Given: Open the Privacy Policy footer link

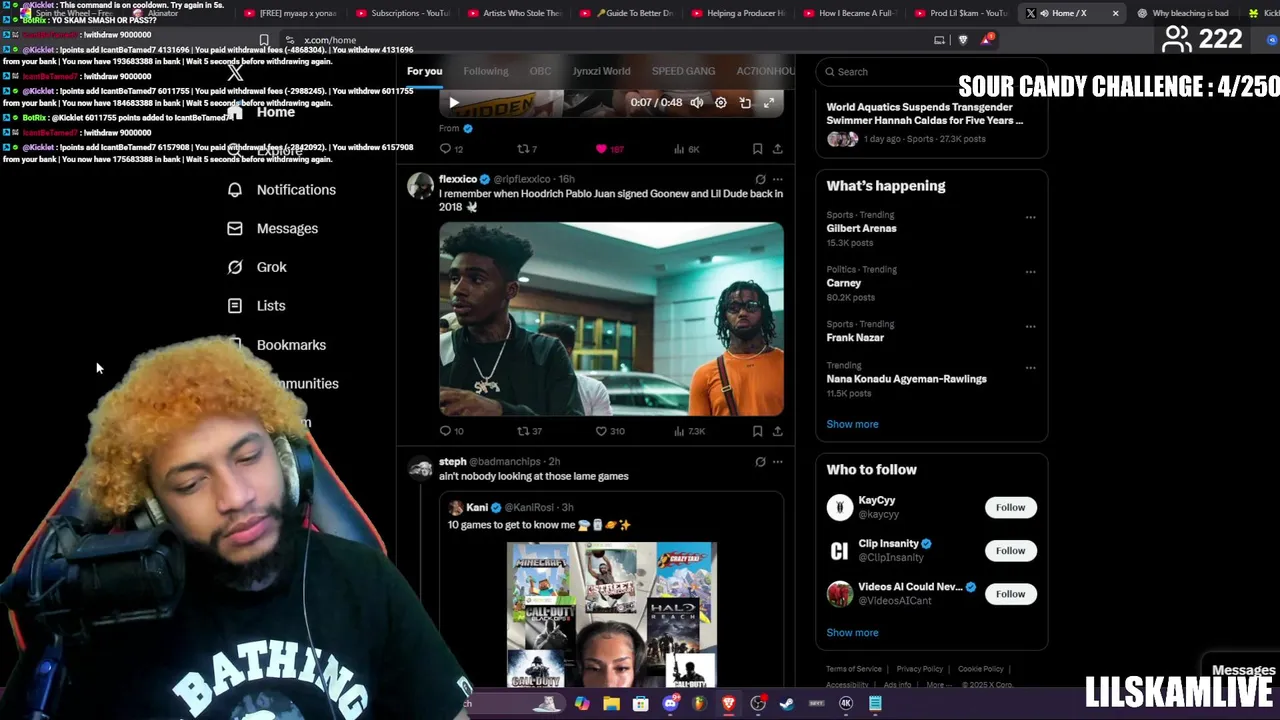Looking at the screenshot, I should click(x=920, y=669).
